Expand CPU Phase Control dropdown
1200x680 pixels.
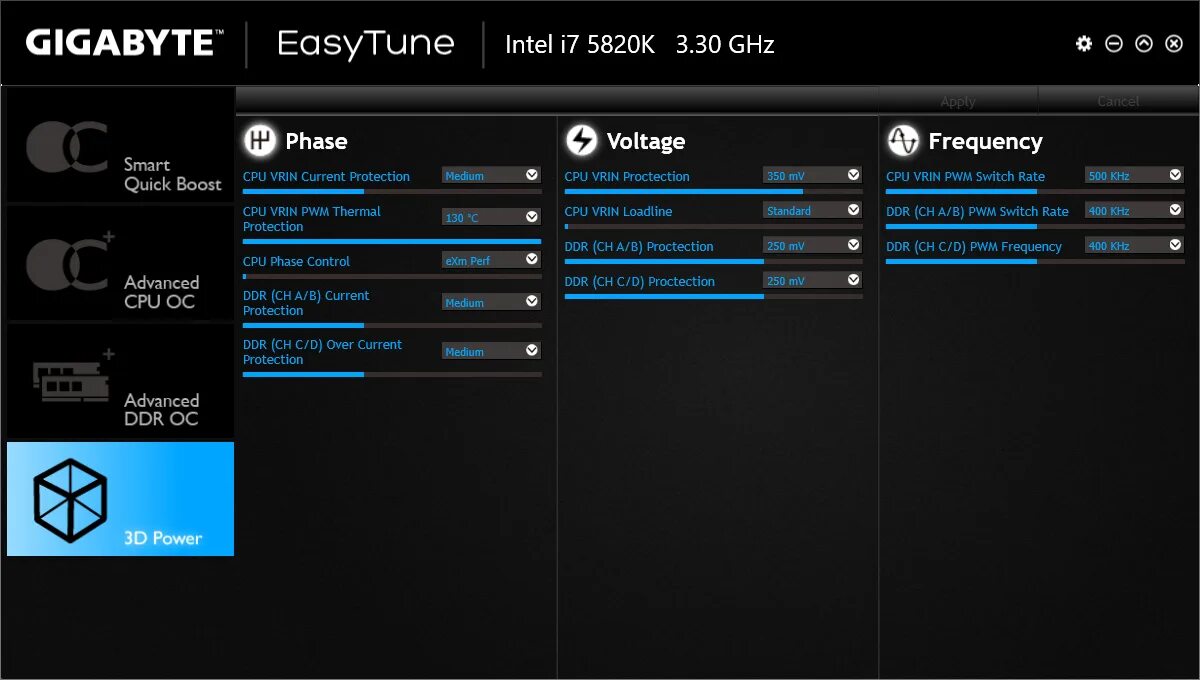click(491, 260)
